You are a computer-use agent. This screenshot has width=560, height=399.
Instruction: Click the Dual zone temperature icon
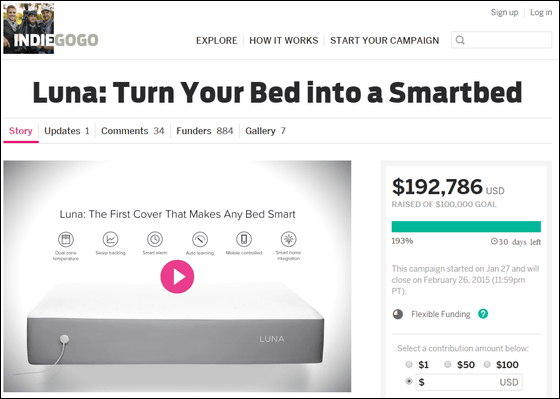(x=66, y=239)
